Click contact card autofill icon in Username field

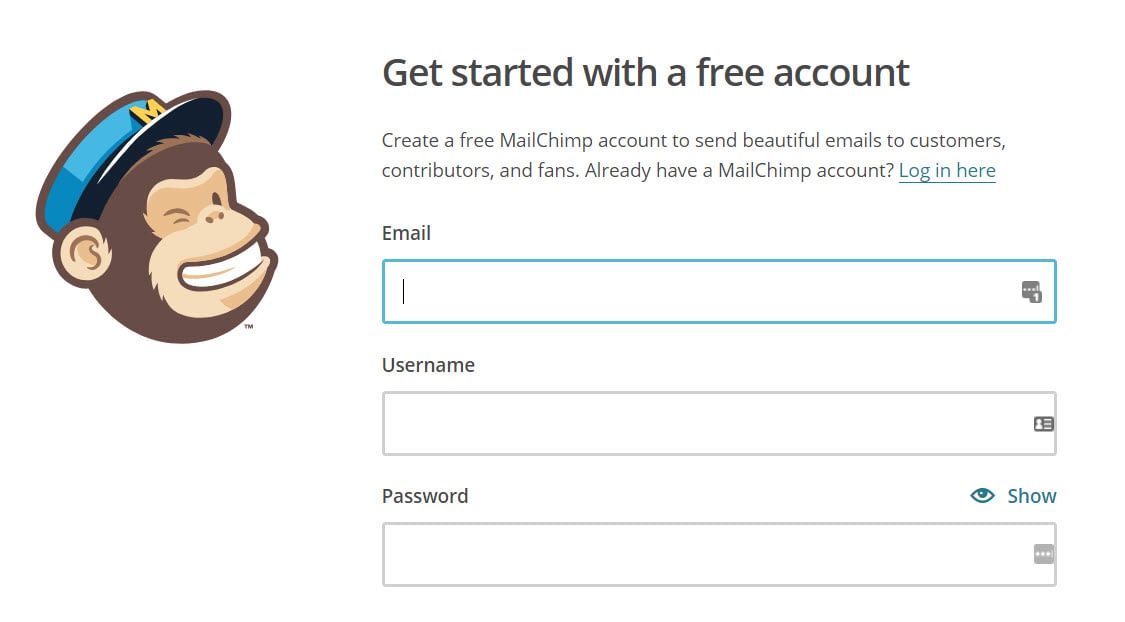coord(1043,424)
